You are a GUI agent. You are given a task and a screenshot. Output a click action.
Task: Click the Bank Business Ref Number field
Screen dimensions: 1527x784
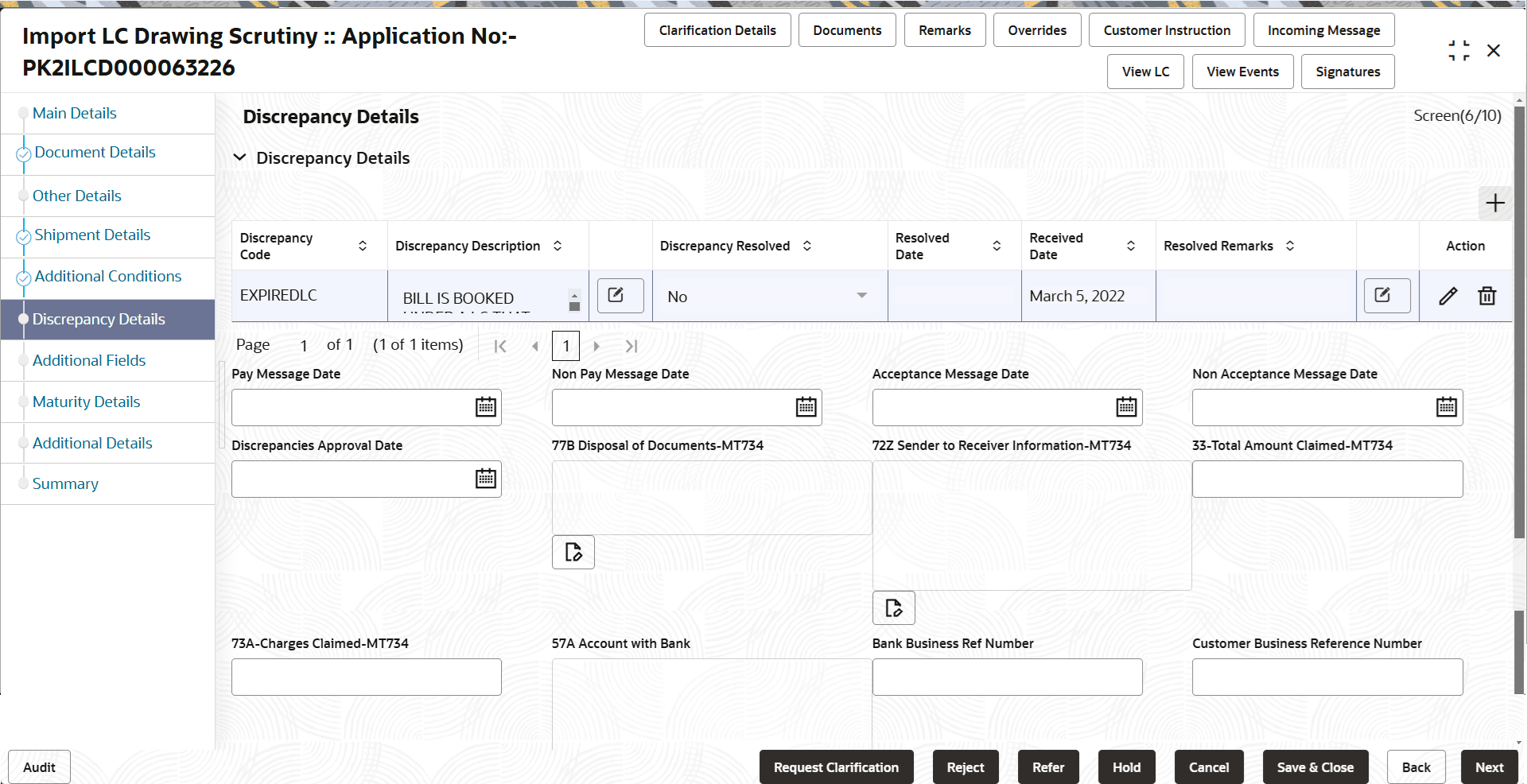(x=1007, y=677)
